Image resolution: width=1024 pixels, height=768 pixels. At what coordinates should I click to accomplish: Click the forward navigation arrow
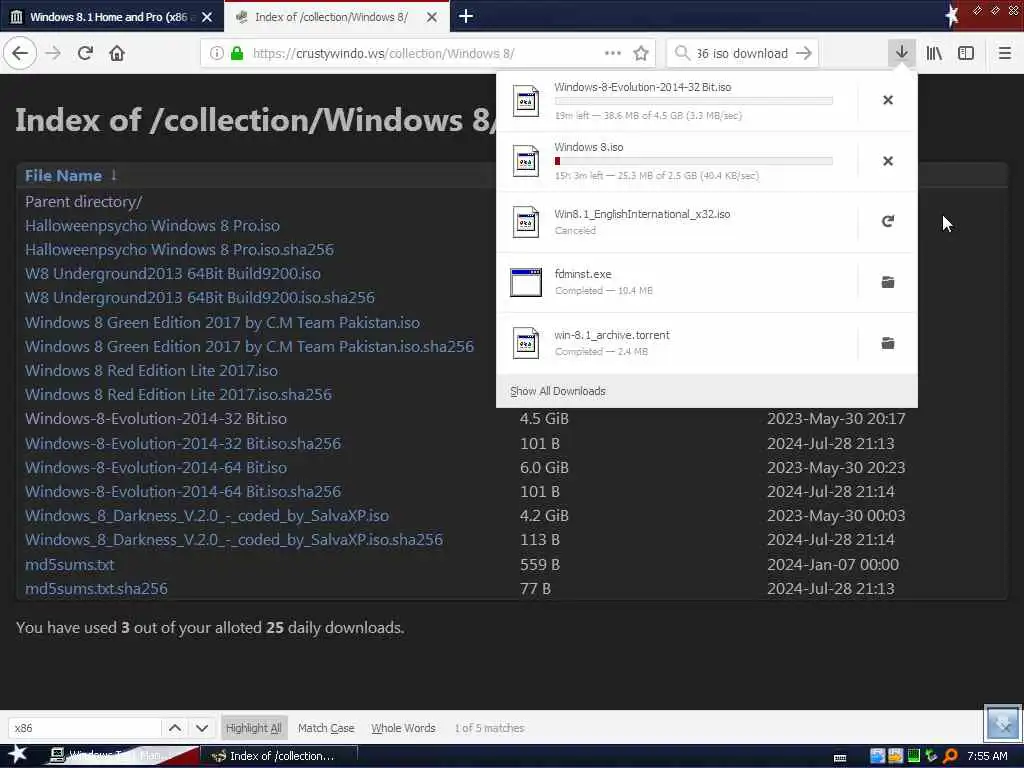(53, 53)
